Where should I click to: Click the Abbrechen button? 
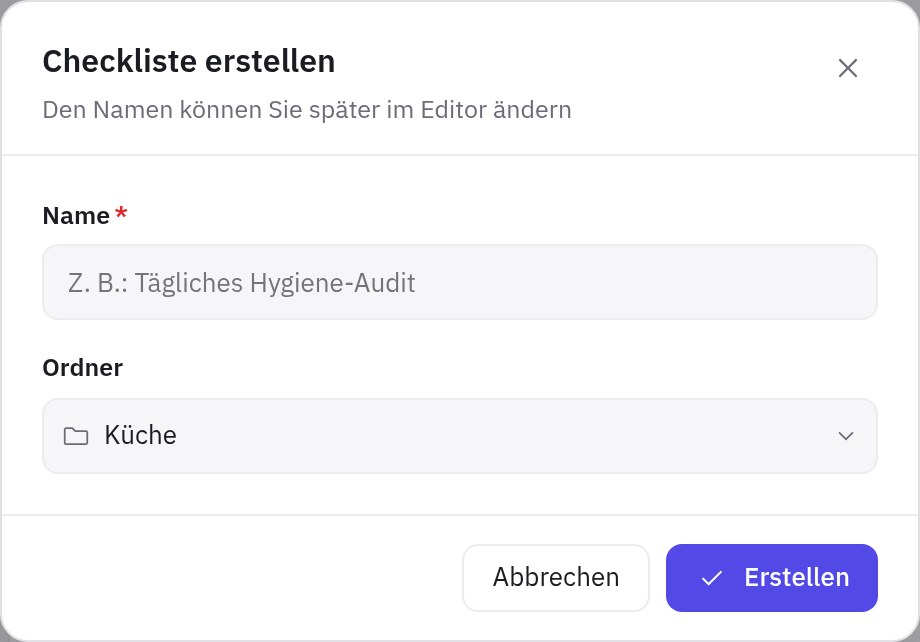pyautogui.click(x=556, y=577)
